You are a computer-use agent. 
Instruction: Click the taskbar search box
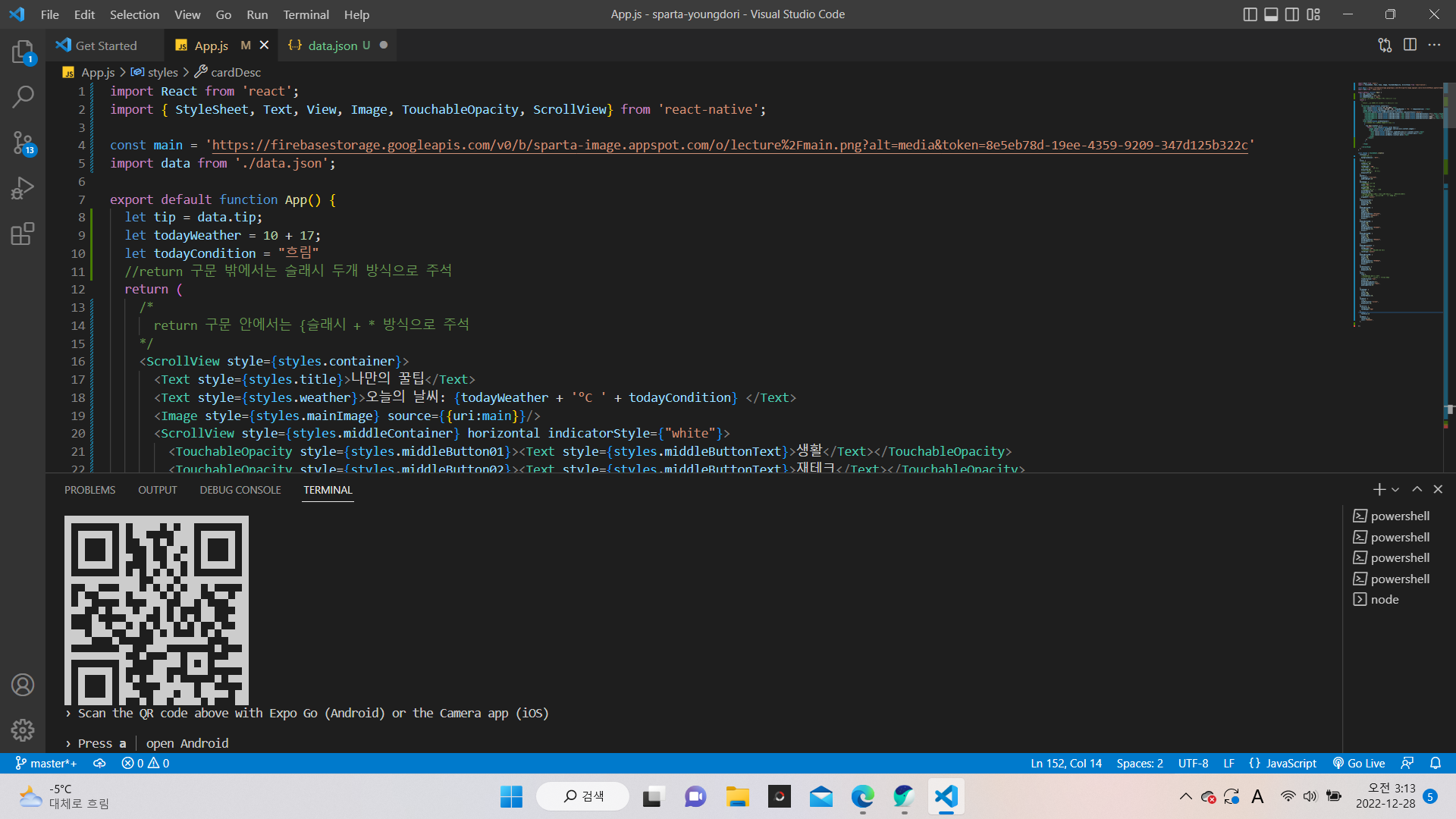(582, 796)
